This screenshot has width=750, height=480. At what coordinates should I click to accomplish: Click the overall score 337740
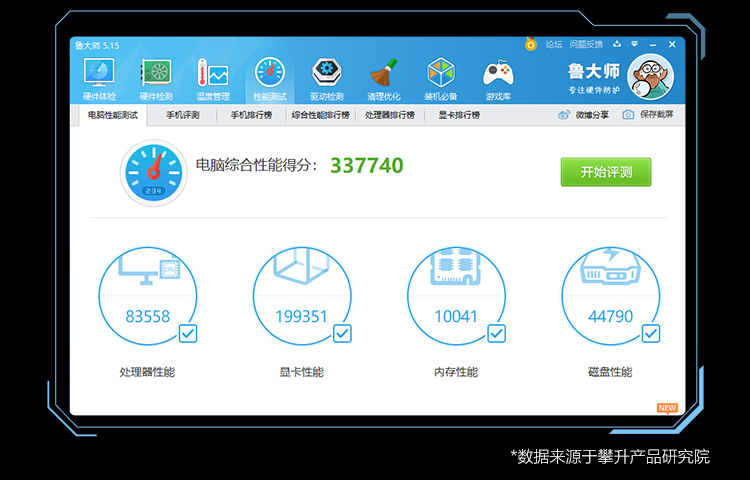[367, 166]
